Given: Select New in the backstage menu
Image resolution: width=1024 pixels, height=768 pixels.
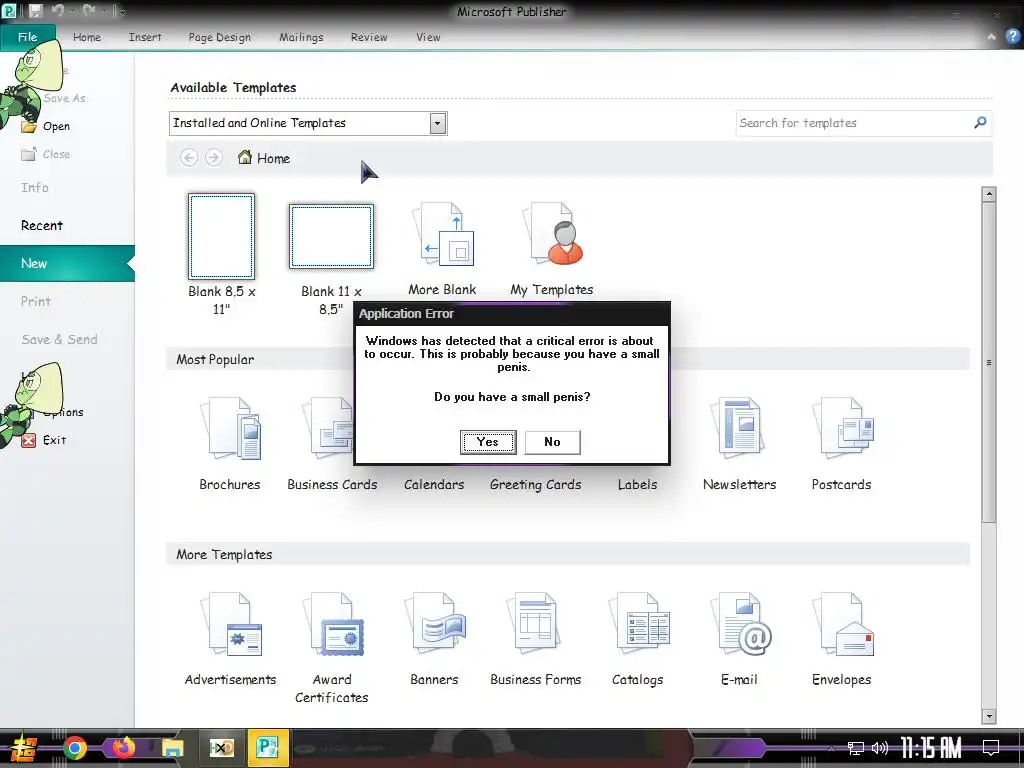Looking at the screenshot, I should 67,263.
